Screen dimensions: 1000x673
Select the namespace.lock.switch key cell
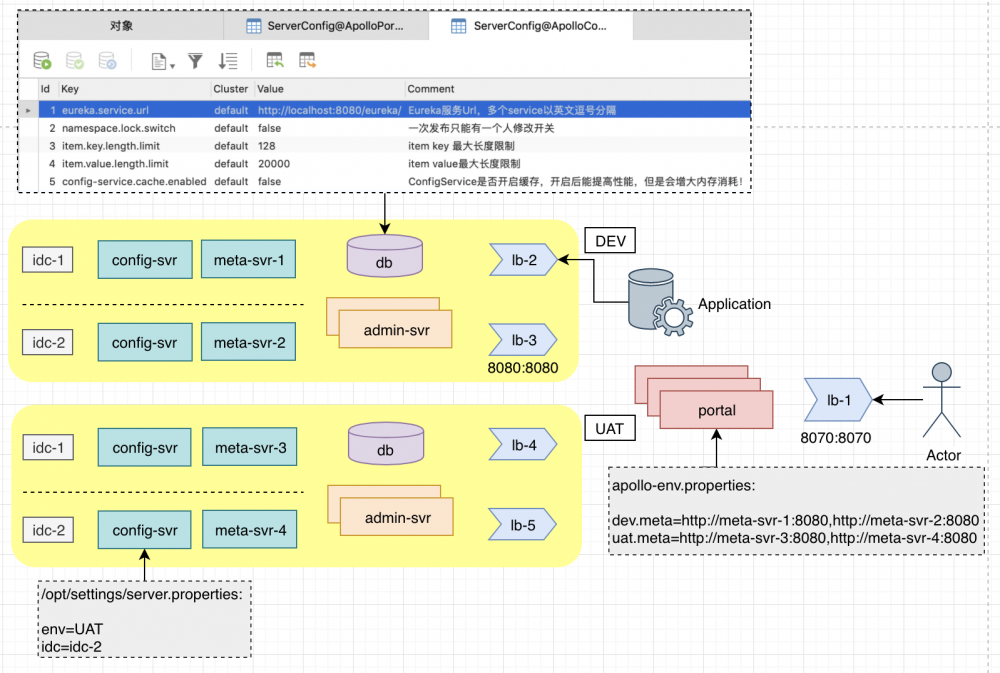(135, 128)
